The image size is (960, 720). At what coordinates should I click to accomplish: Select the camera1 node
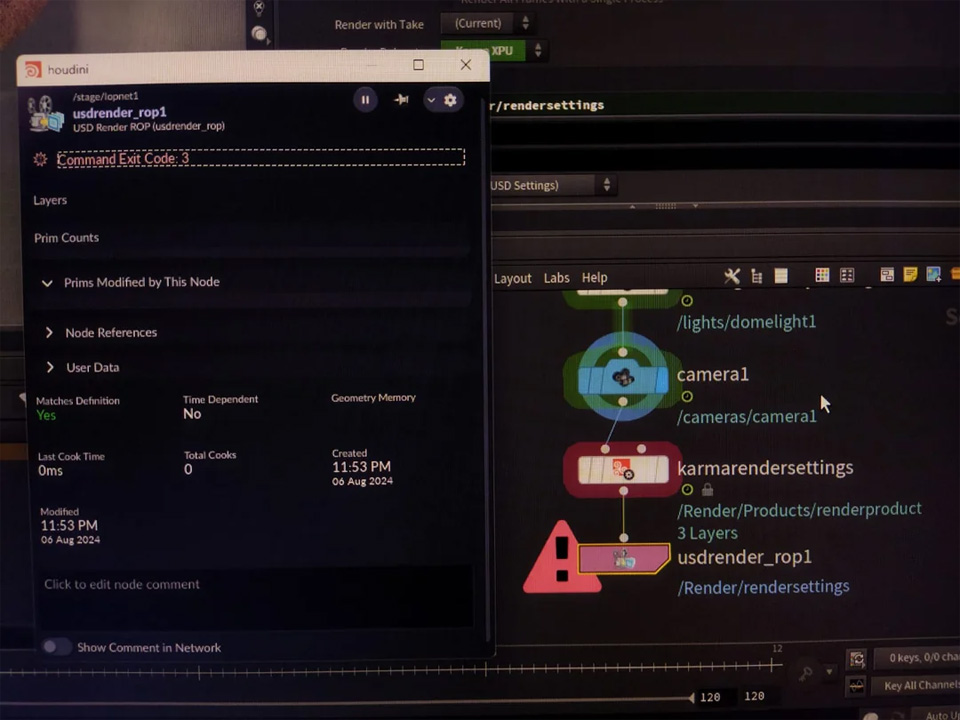[623, 378]
